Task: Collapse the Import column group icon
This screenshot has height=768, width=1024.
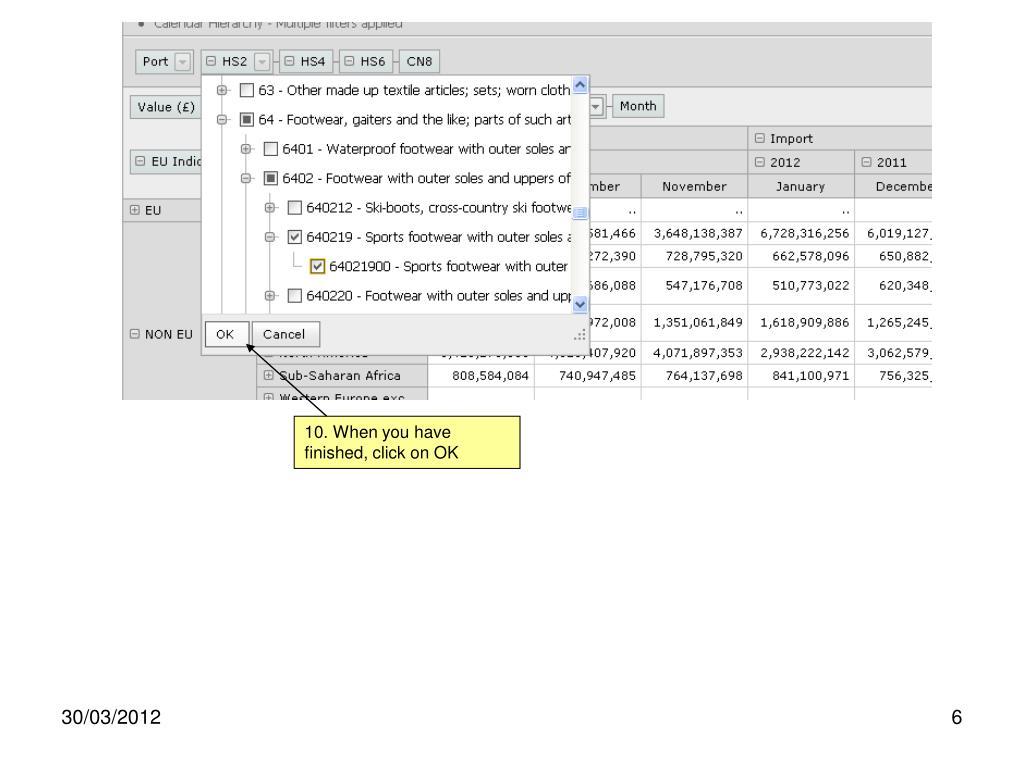Action: [x=760, y=138]
